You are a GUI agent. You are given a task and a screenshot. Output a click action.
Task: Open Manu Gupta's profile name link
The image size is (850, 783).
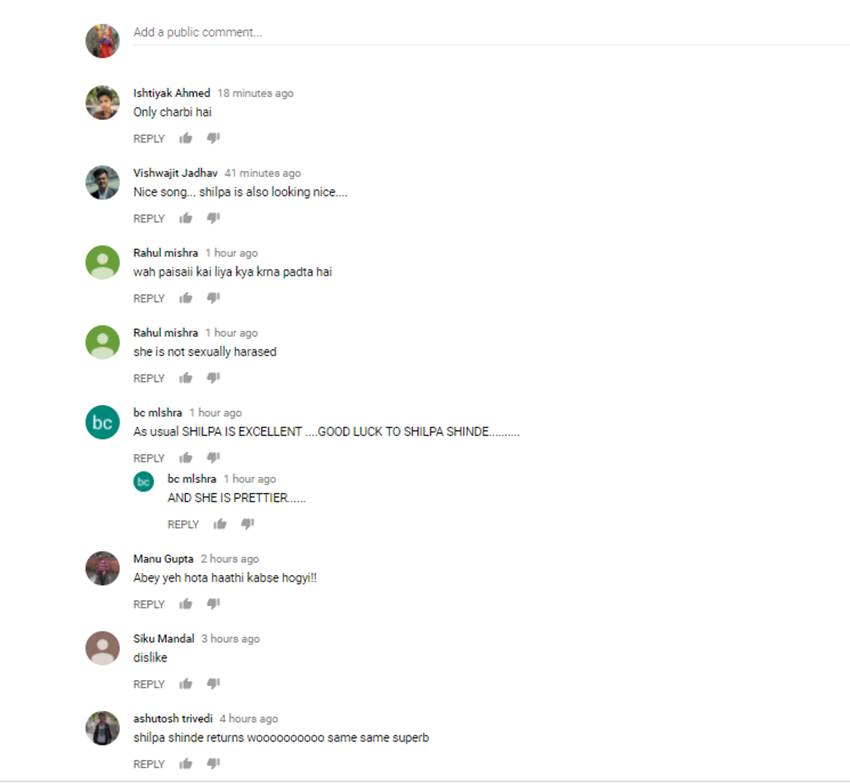(x=163, y=559)
